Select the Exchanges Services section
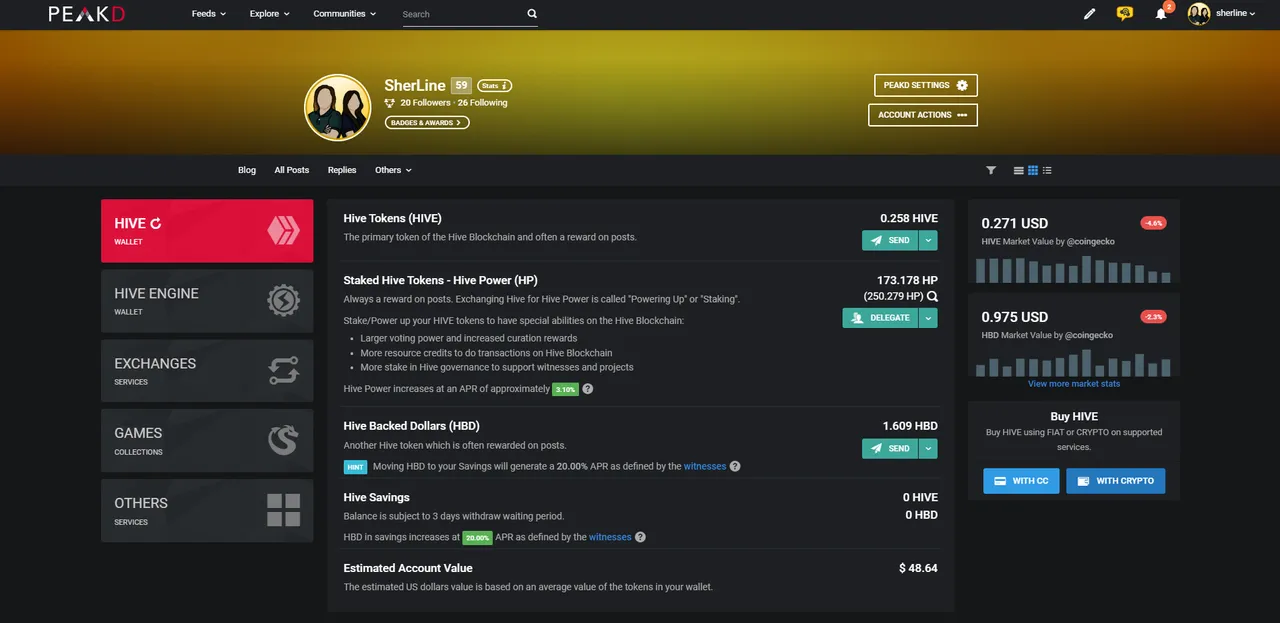 tap(207, 371)
